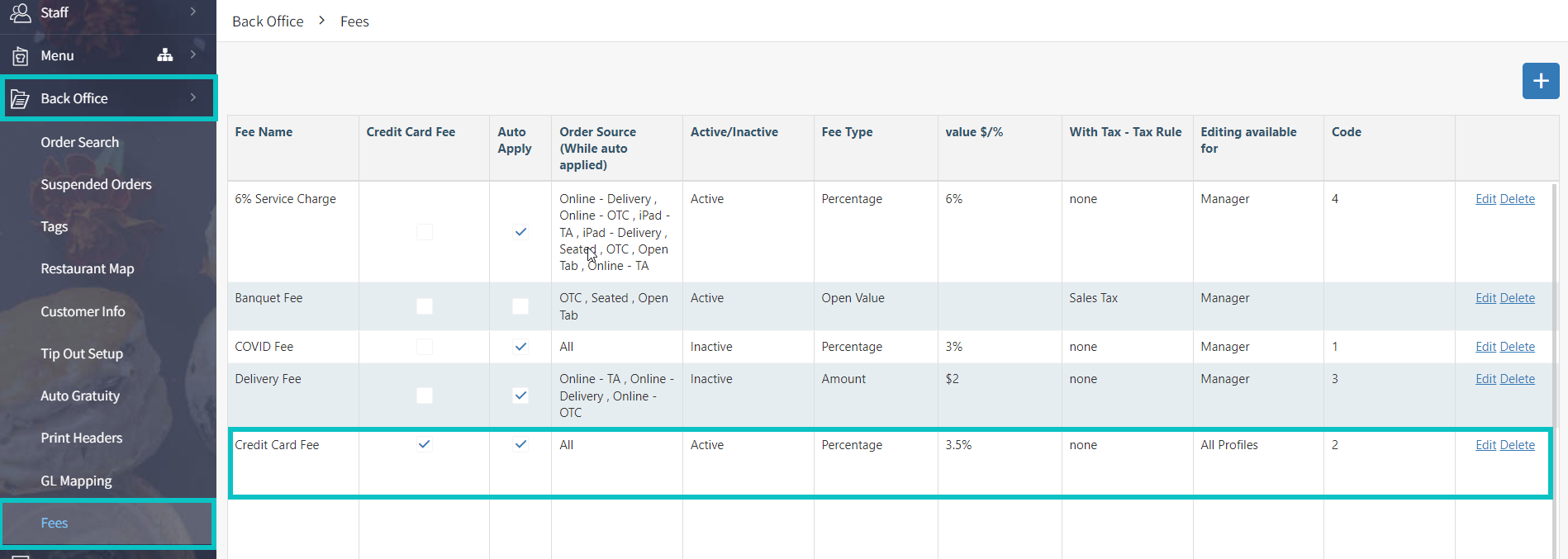
Task: Expand the Menu sidebar chevron
Action: [193, 54]
